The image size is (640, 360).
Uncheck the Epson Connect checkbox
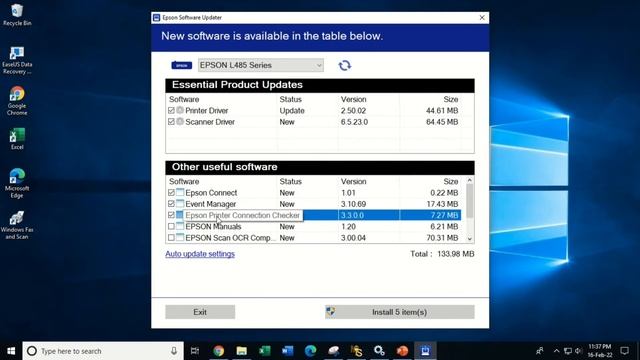(x=171, y=193)
